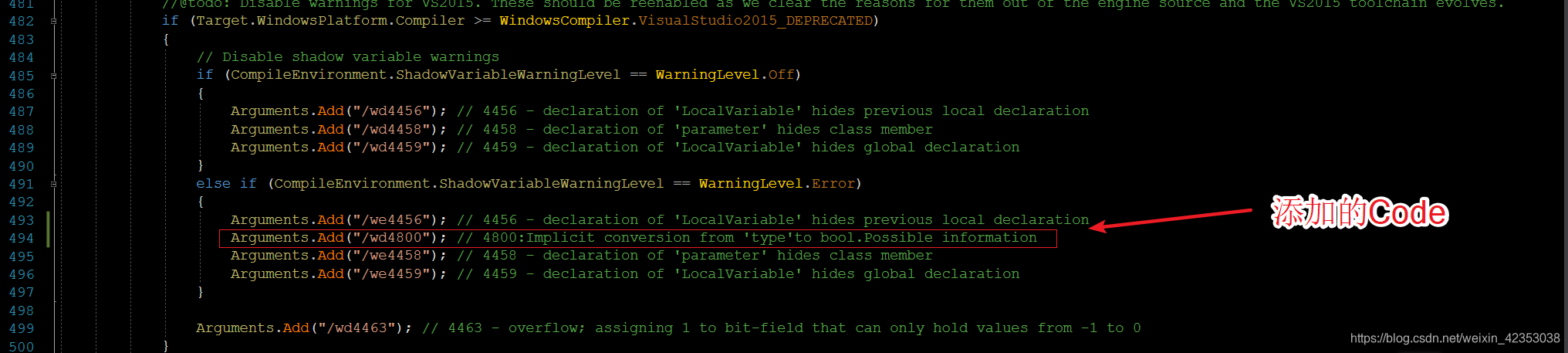
Task: Click the line 489 comment about 4459 global declaration
Action: click(738, 148)
